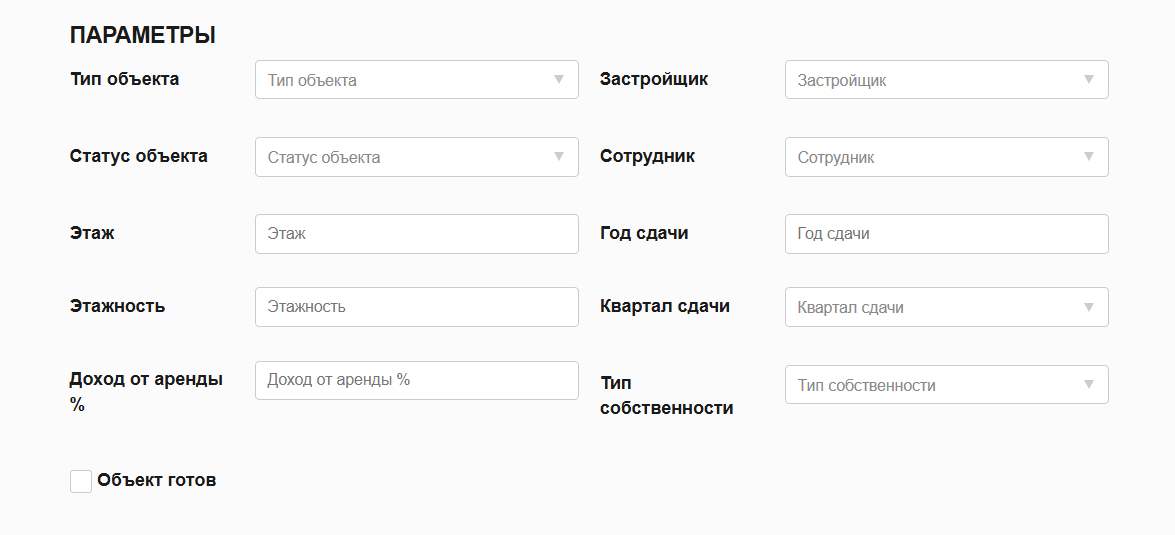Click the Статус объекта arrow icon
The image size is (1175, 535).
pyautogui.click(x=559, y=157)
